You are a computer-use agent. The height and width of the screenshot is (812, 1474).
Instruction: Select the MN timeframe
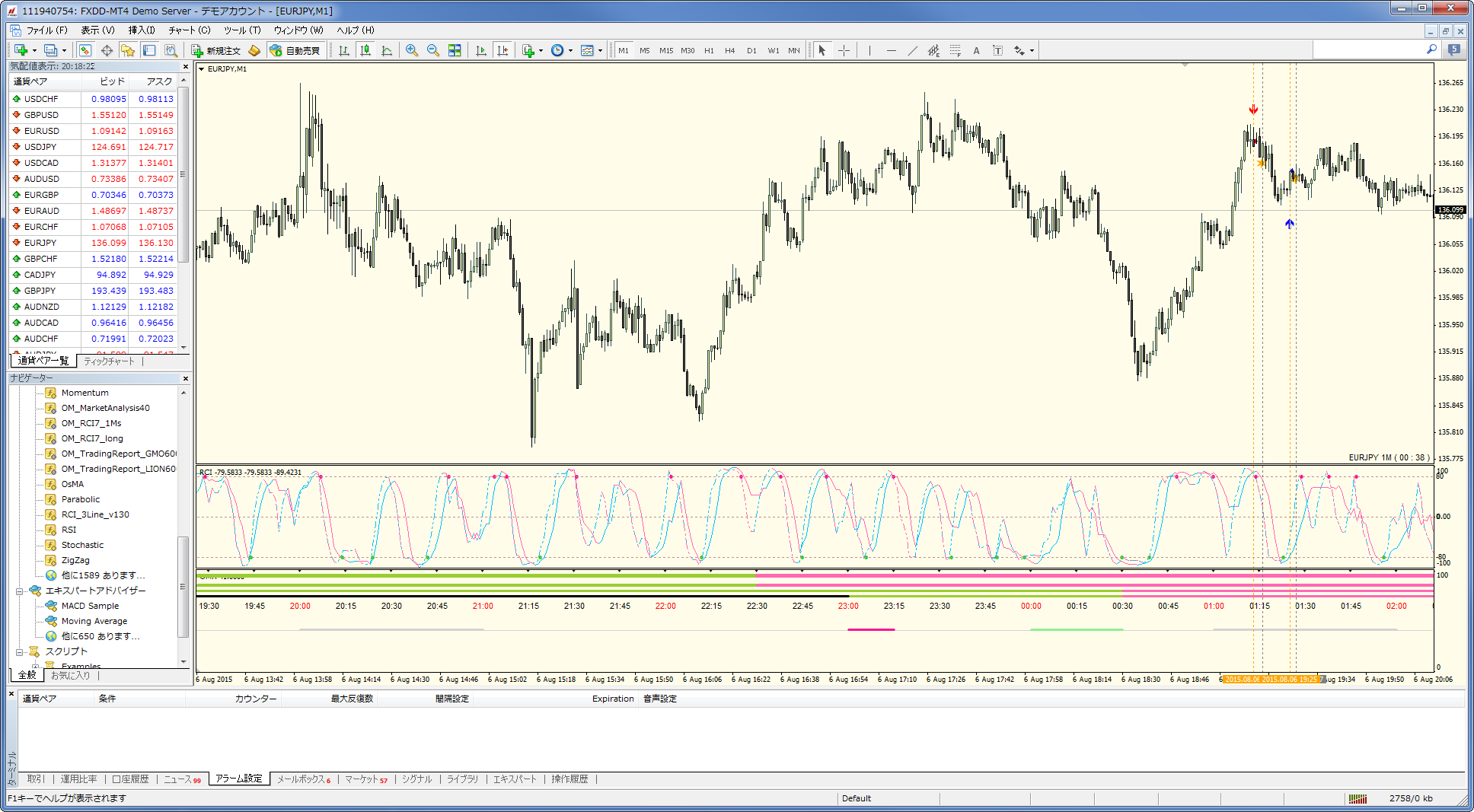(x=794, y=50)
